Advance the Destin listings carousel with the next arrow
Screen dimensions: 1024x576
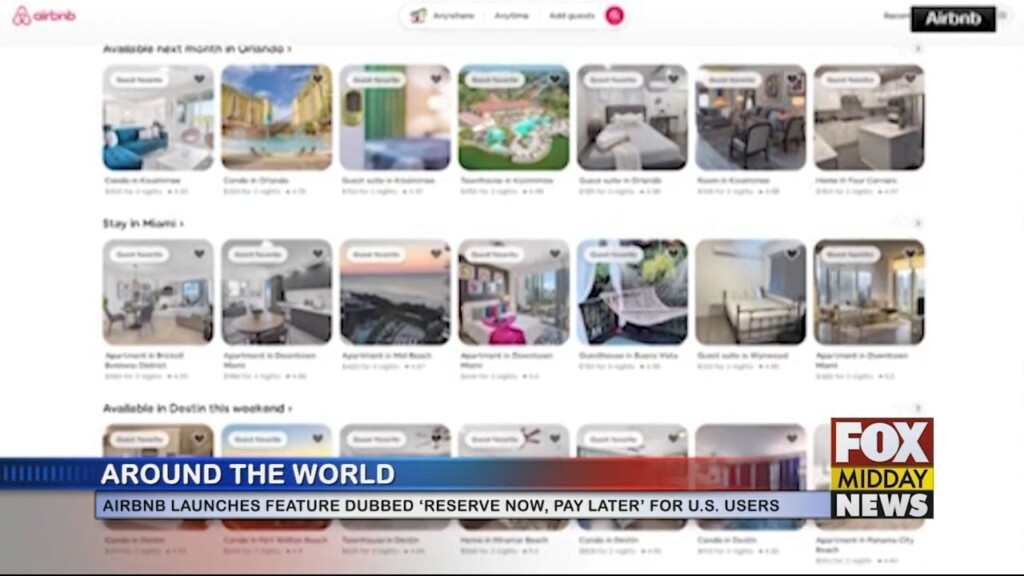coord(918,408)
